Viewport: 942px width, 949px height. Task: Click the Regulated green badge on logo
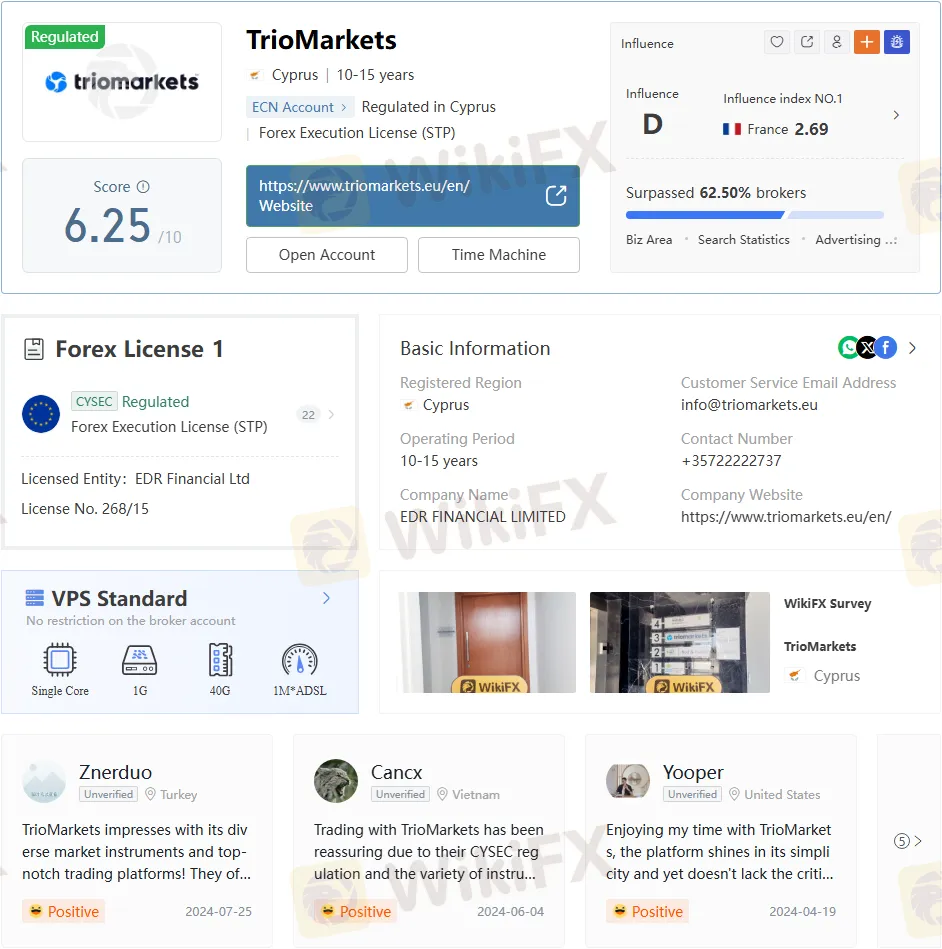click(65, 37)
